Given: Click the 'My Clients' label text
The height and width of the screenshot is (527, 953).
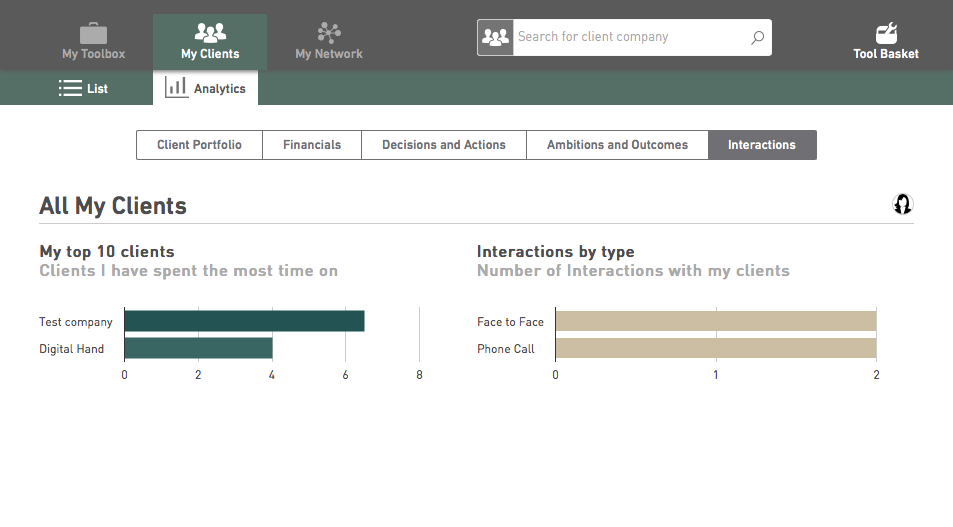Looking at the screenshot, I should coord(210,53).
